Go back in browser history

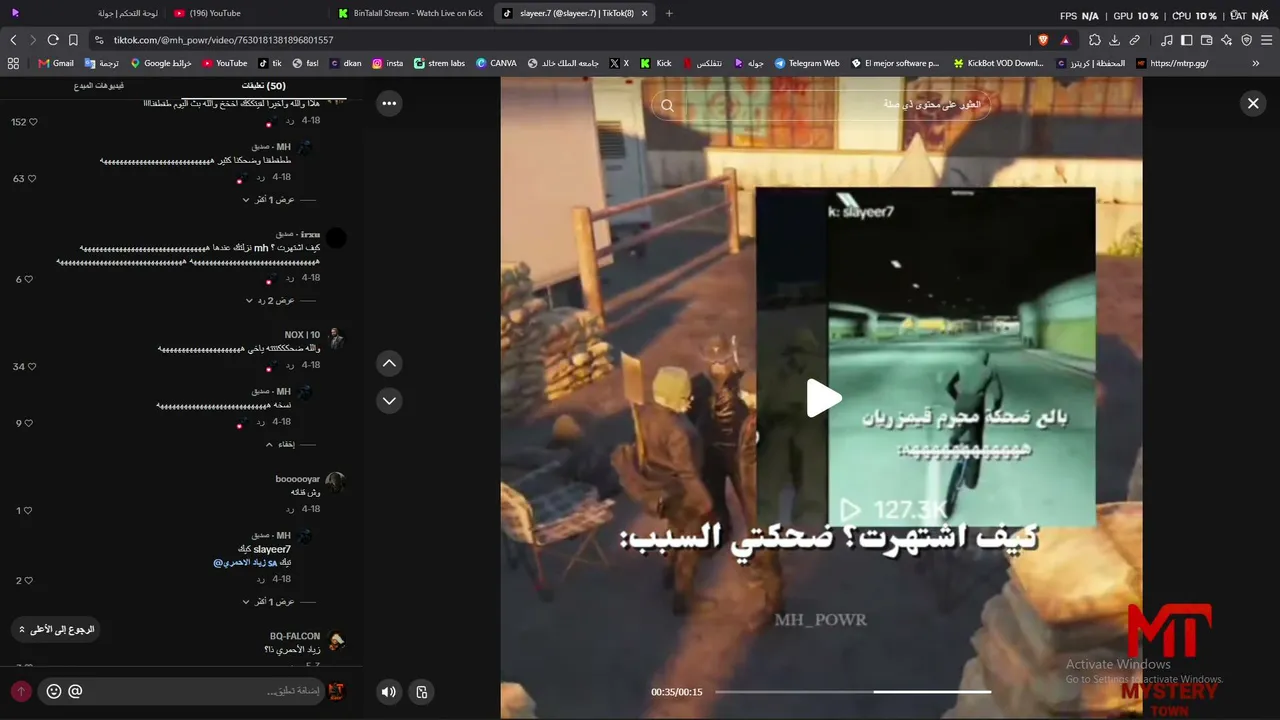coord(13,40)
